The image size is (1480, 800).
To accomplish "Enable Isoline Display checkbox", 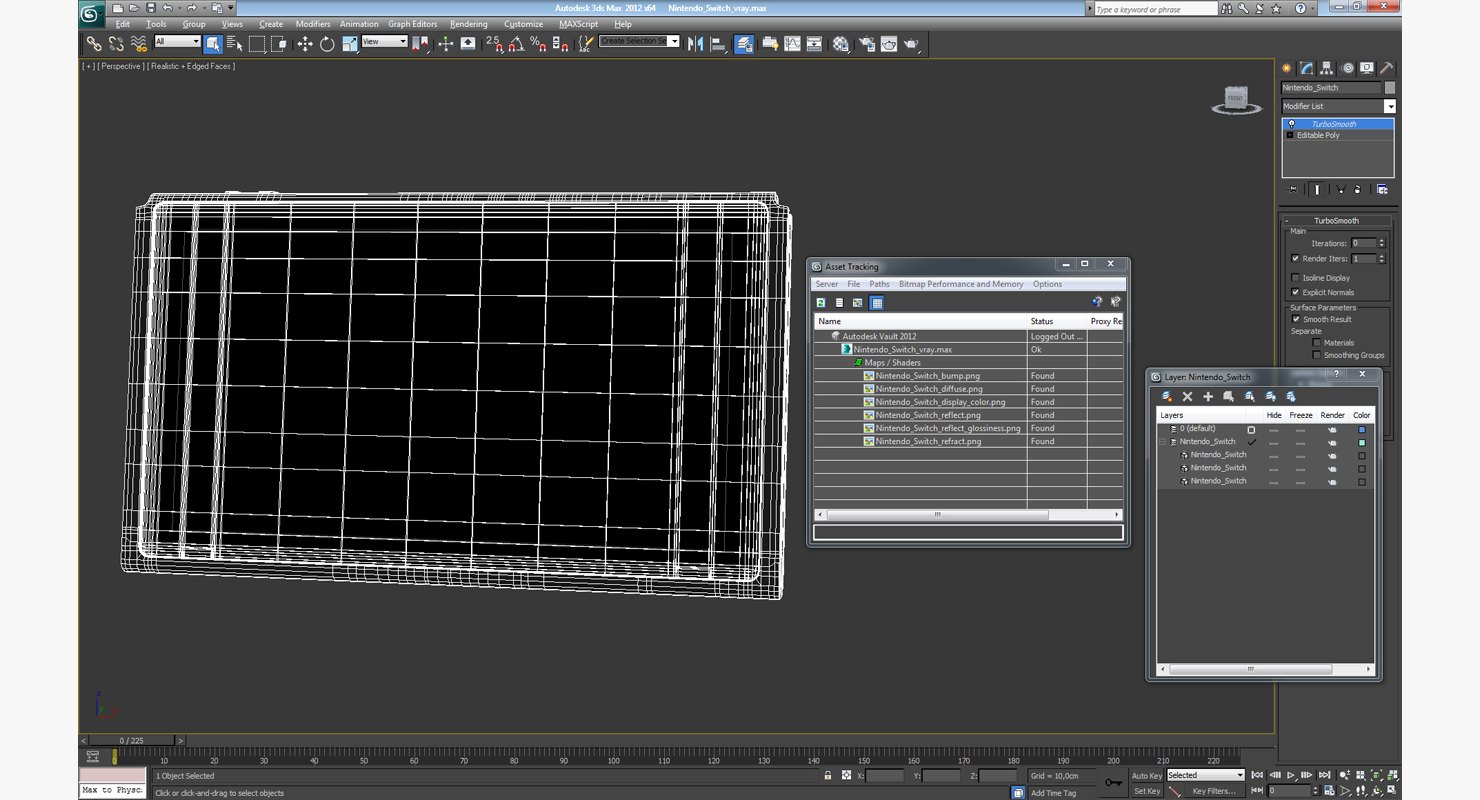I will (1296, 278).
